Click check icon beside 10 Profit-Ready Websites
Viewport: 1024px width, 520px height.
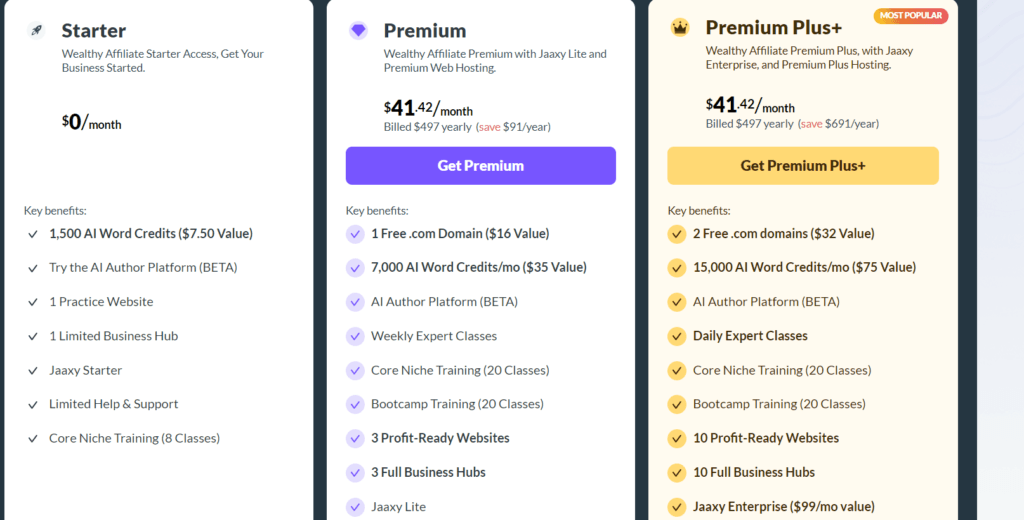[677, 438]
